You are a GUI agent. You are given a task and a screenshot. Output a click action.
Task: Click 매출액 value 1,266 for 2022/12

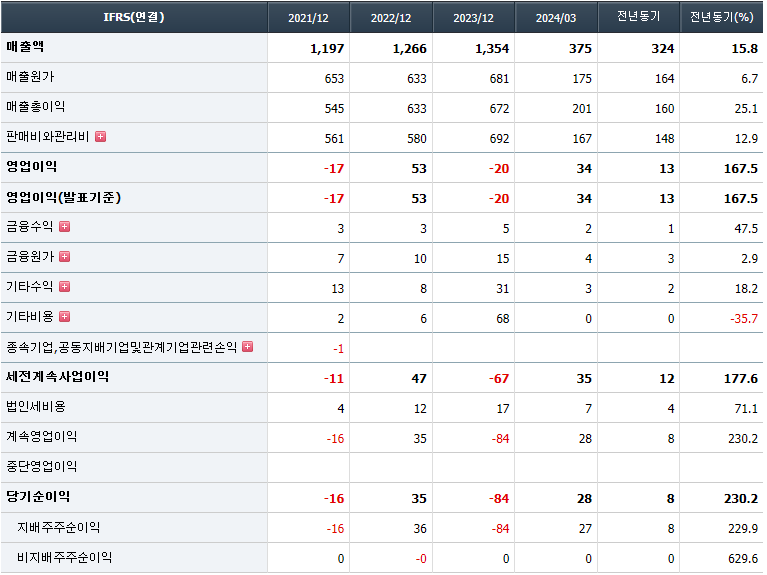409,48
